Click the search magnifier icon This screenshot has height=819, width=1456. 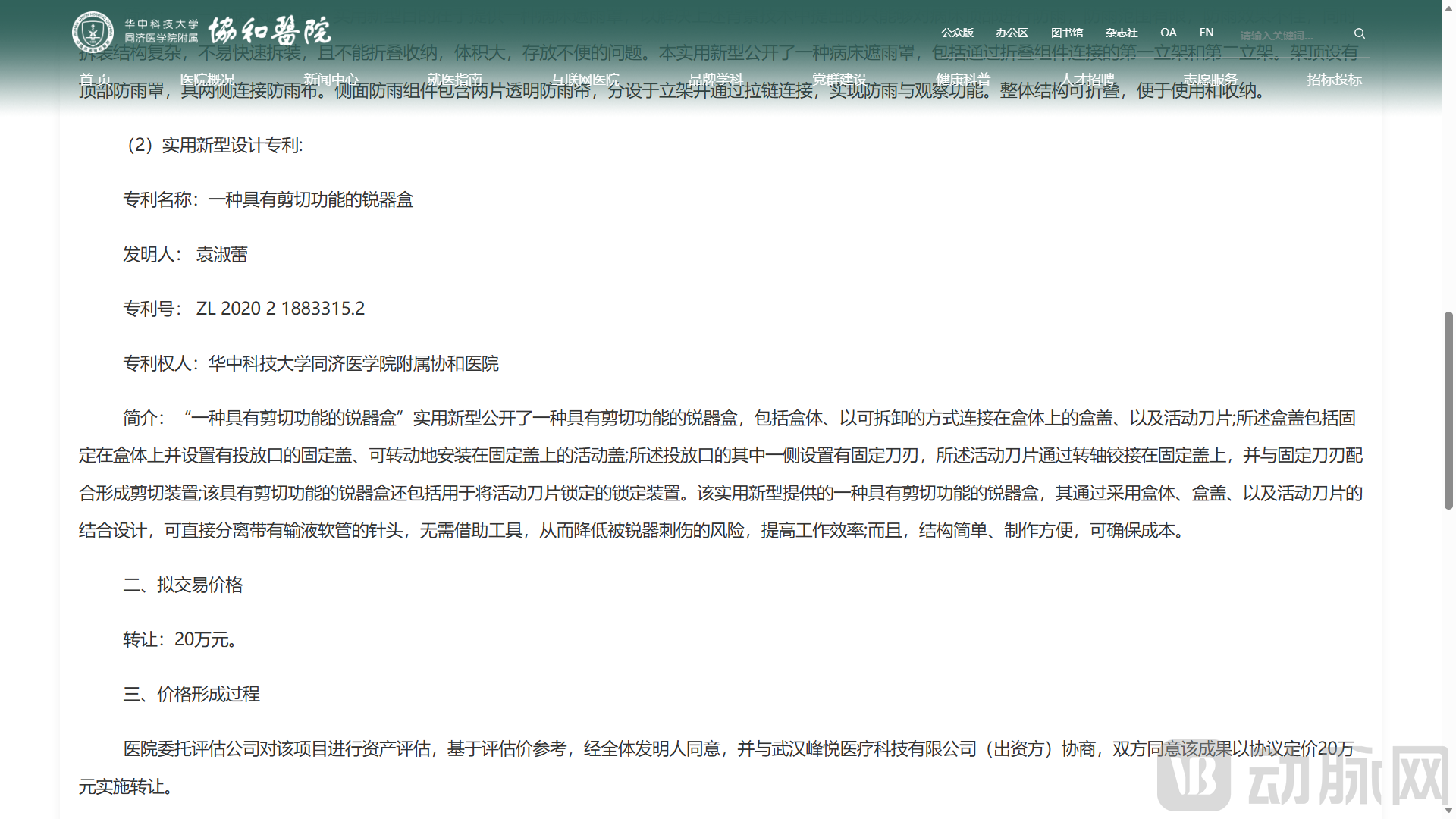tap(1359, 33)
